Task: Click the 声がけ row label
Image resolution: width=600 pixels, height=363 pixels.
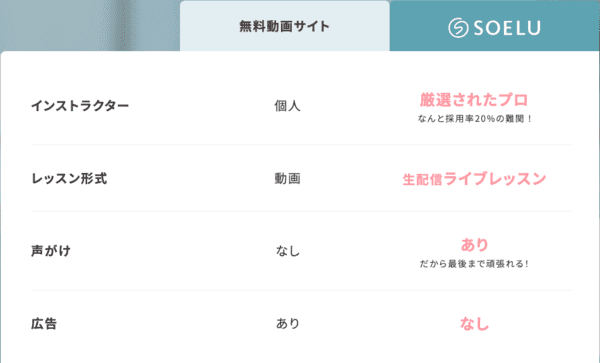Action: pyautogui.click(x=51, y=251)
